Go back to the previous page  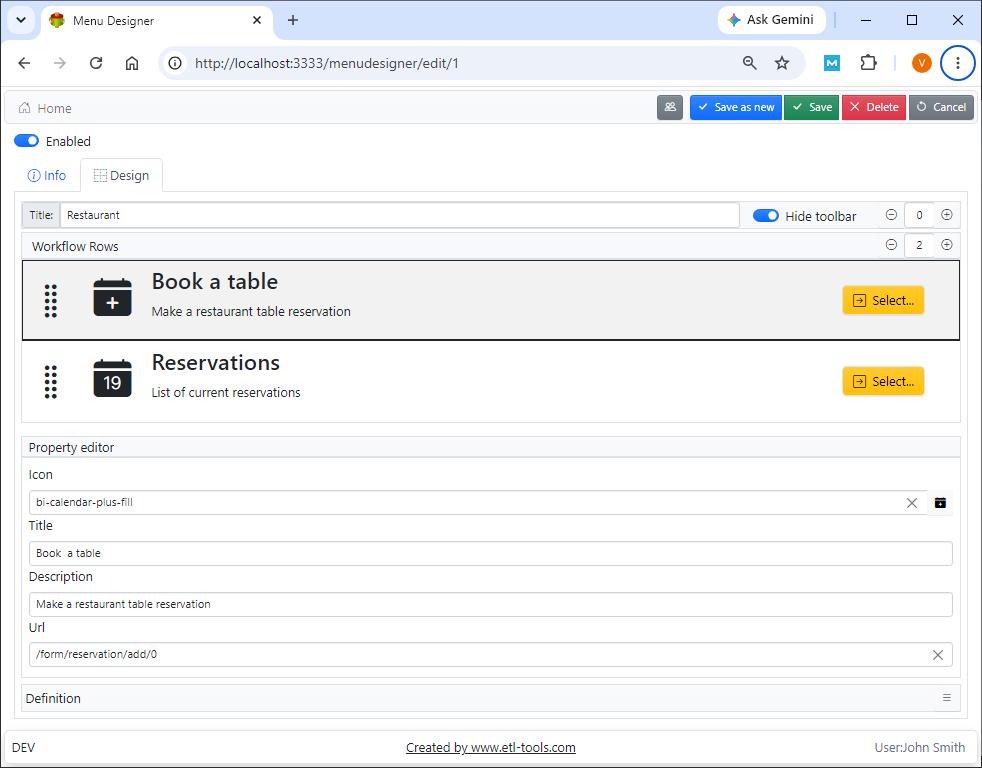(x=24, y=63)
